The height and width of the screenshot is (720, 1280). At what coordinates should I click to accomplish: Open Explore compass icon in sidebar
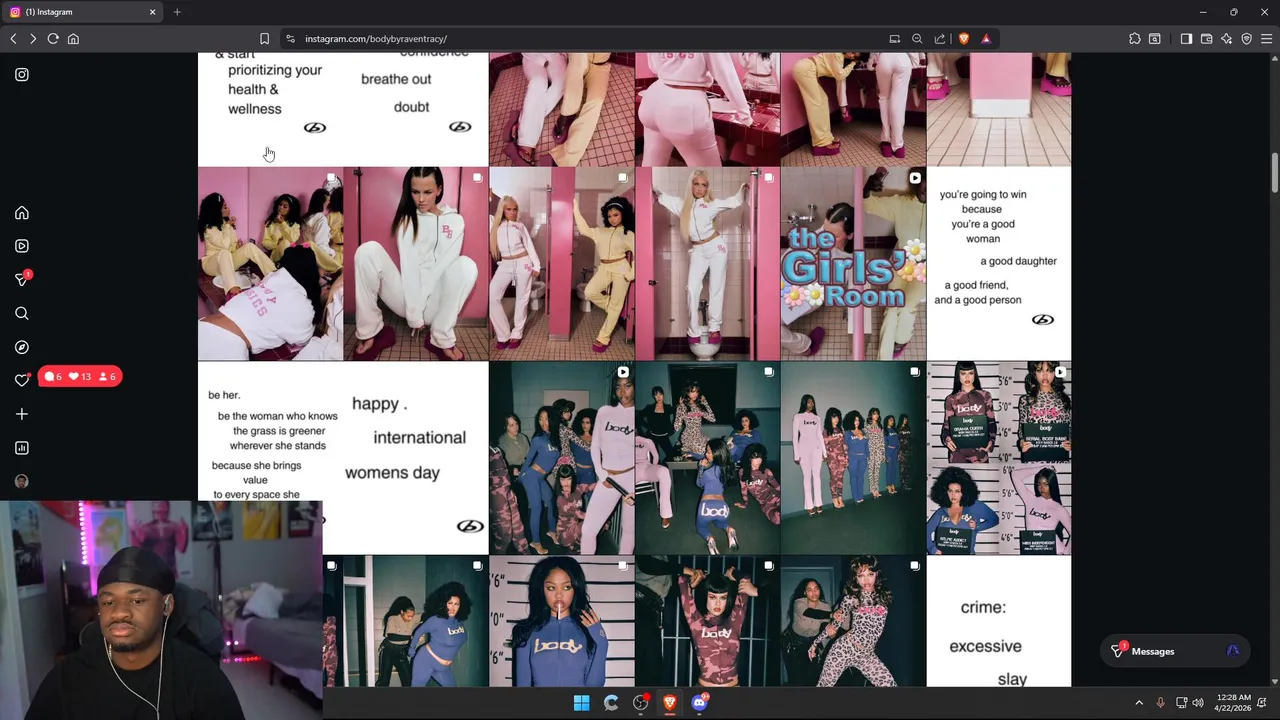[x=22, y=347]
